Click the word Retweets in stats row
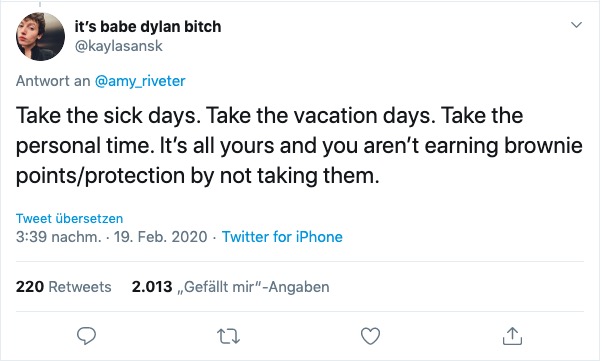 pyautogui.click(x=80, y=287)
